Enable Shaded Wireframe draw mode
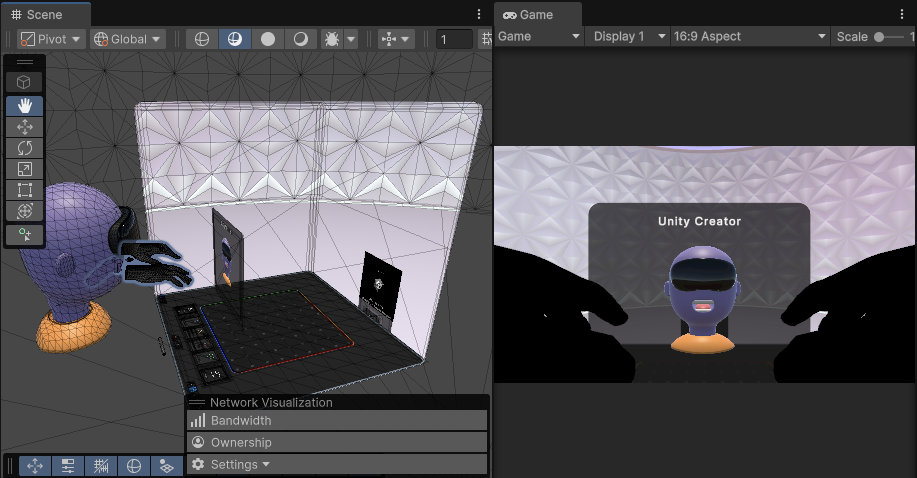The width and height of the screenshot is (917, 478). coord(235,39)
